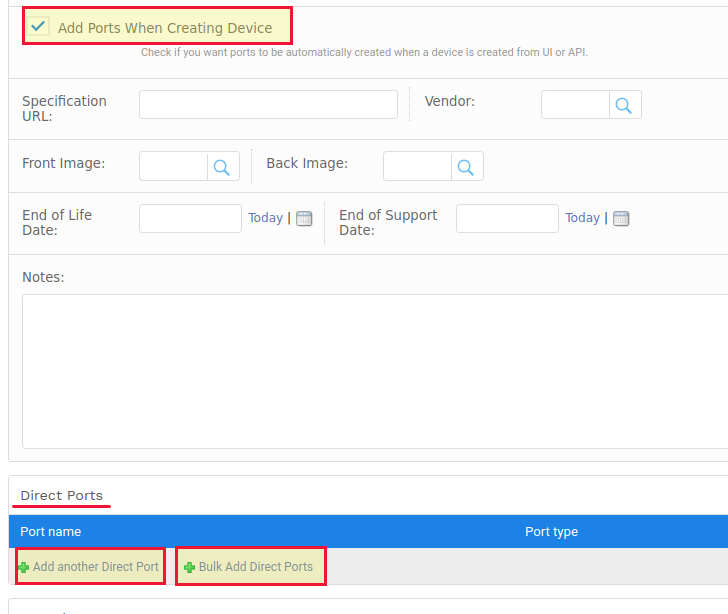Open End of Life Date calendar icon

(304, 218)
